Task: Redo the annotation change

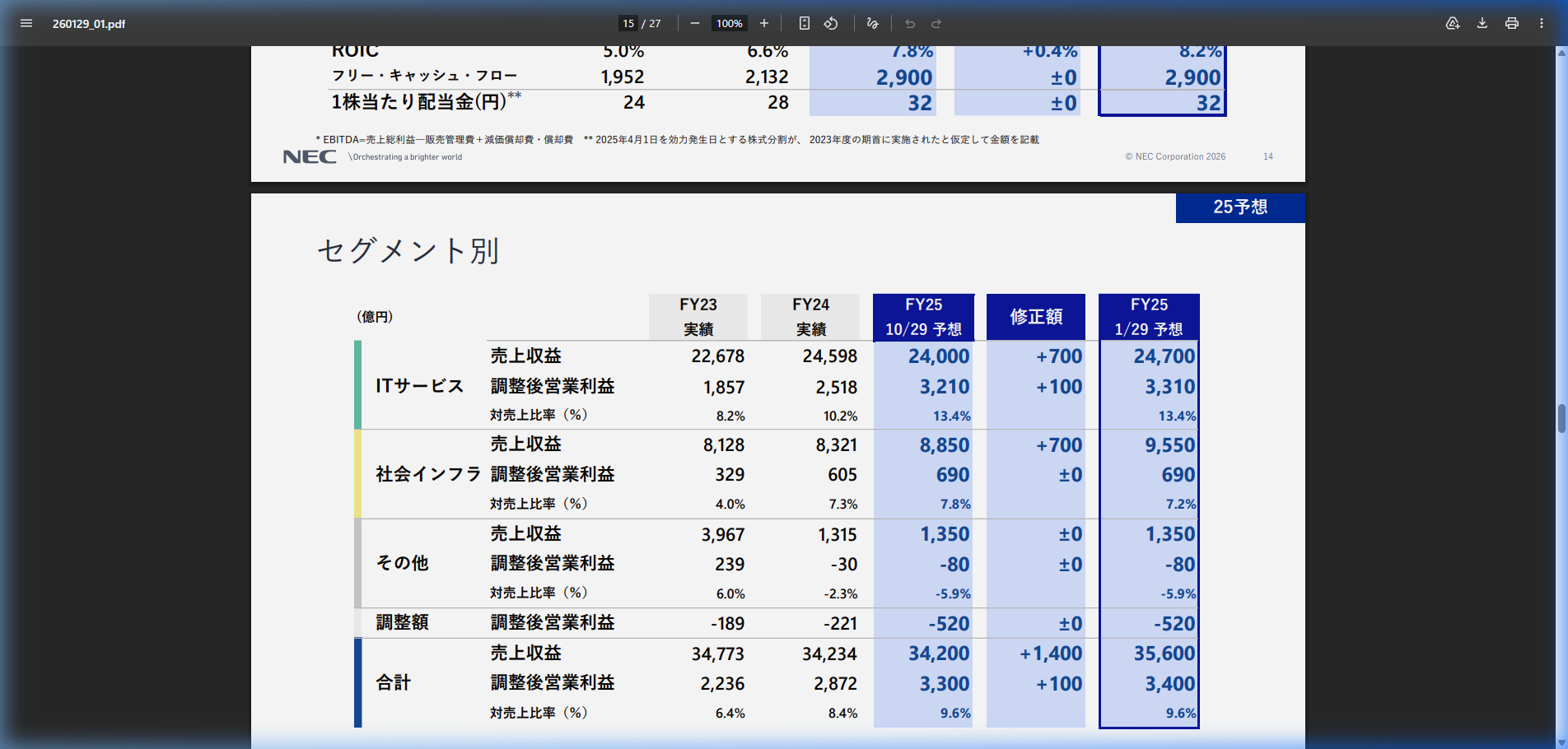Action: point(936,23)
